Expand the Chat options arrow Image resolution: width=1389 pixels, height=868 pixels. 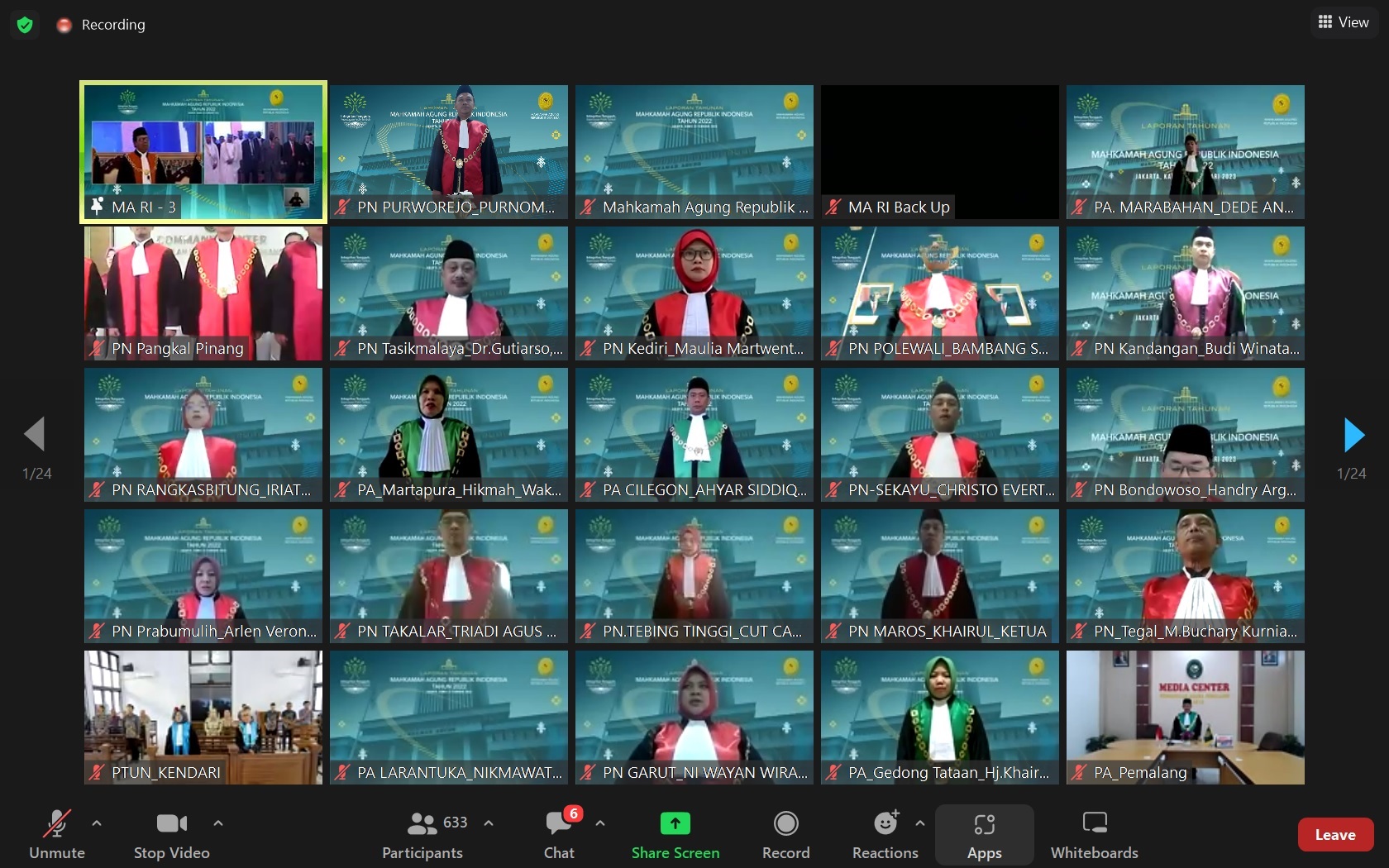click(600, 823)
